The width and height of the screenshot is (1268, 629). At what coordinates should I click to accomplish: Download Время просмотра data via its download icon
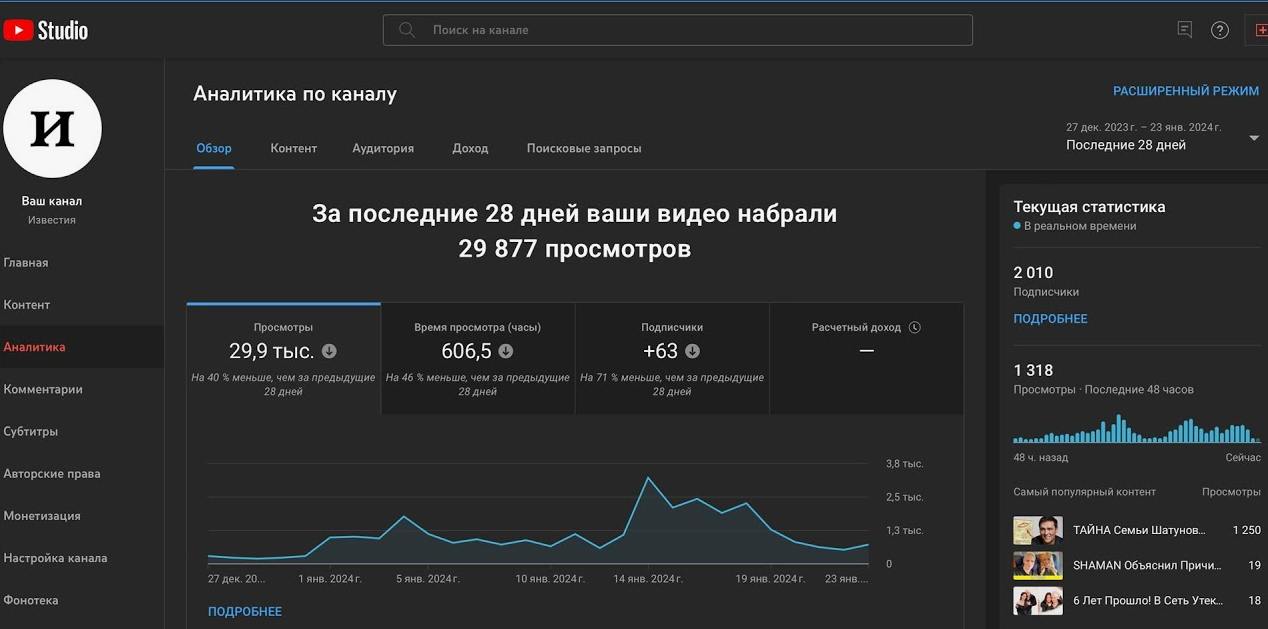pos(504,351)
